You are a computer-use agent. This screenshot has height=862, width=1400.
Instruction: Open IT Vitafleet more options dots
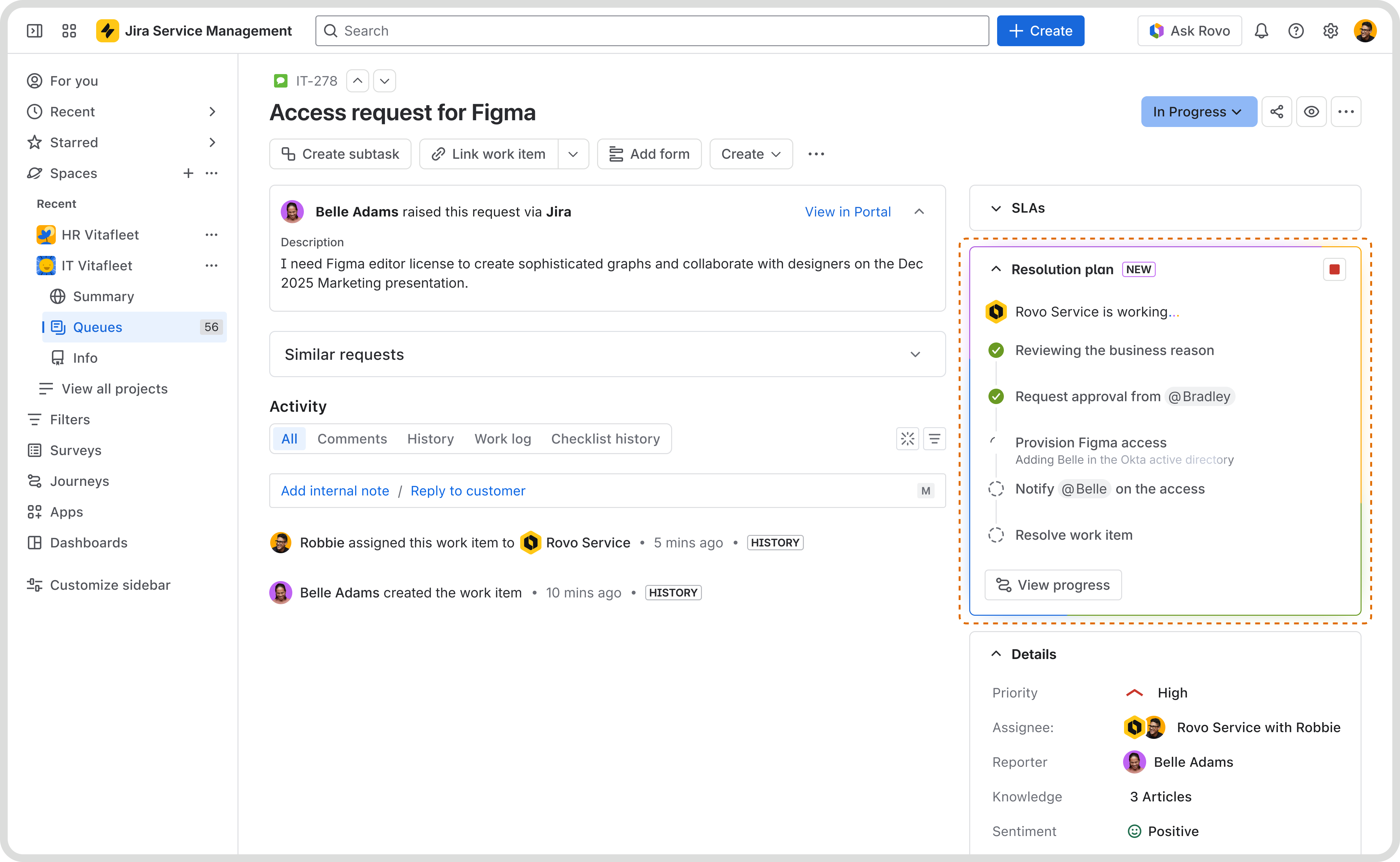tap(212, 266)
